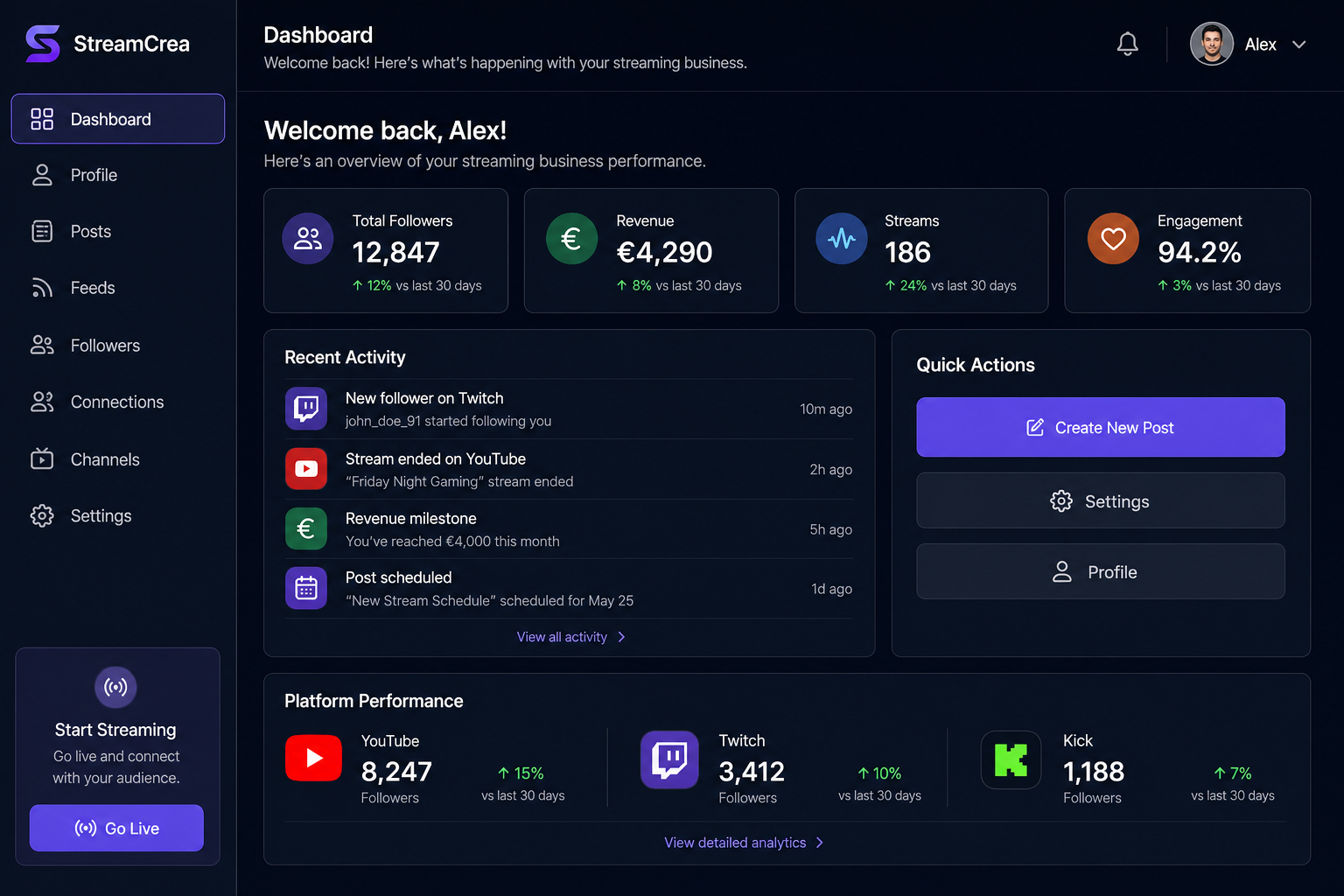Click chevron next to View all activity

[621, 637]
